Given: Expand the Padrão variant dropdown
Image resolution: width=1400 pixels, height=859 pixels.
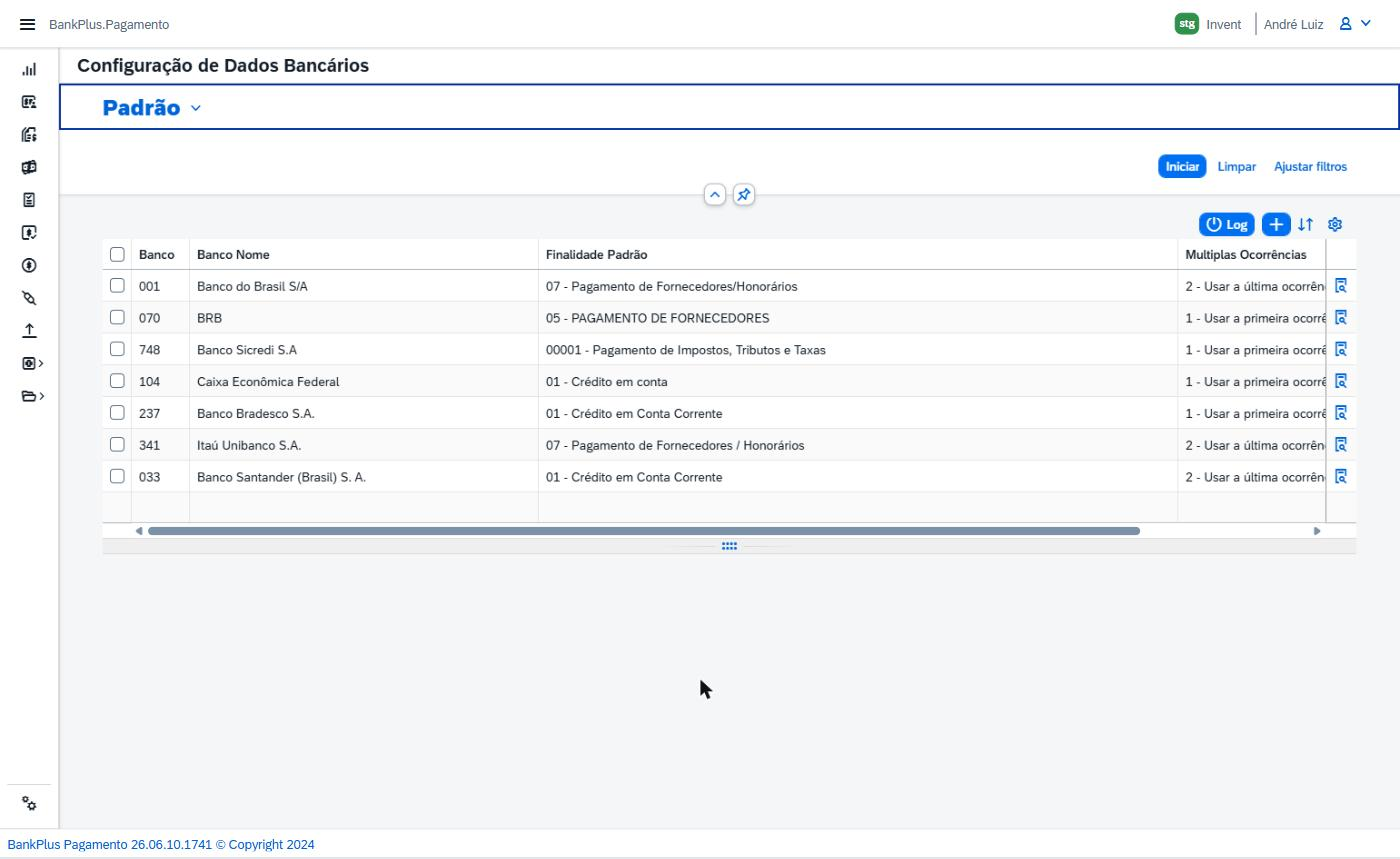Looking at the screenshot, I should coord(195,108).
